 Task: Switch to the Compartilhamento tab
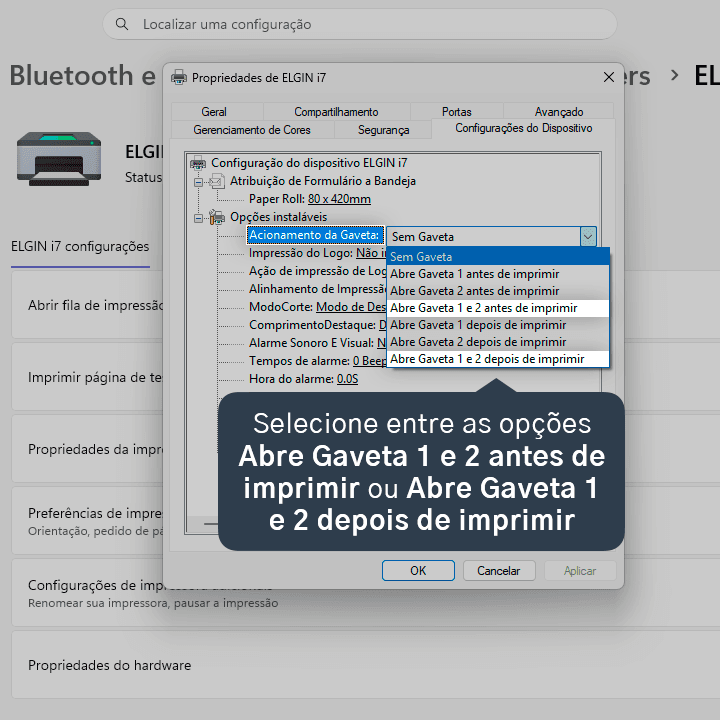pos(336,112)
